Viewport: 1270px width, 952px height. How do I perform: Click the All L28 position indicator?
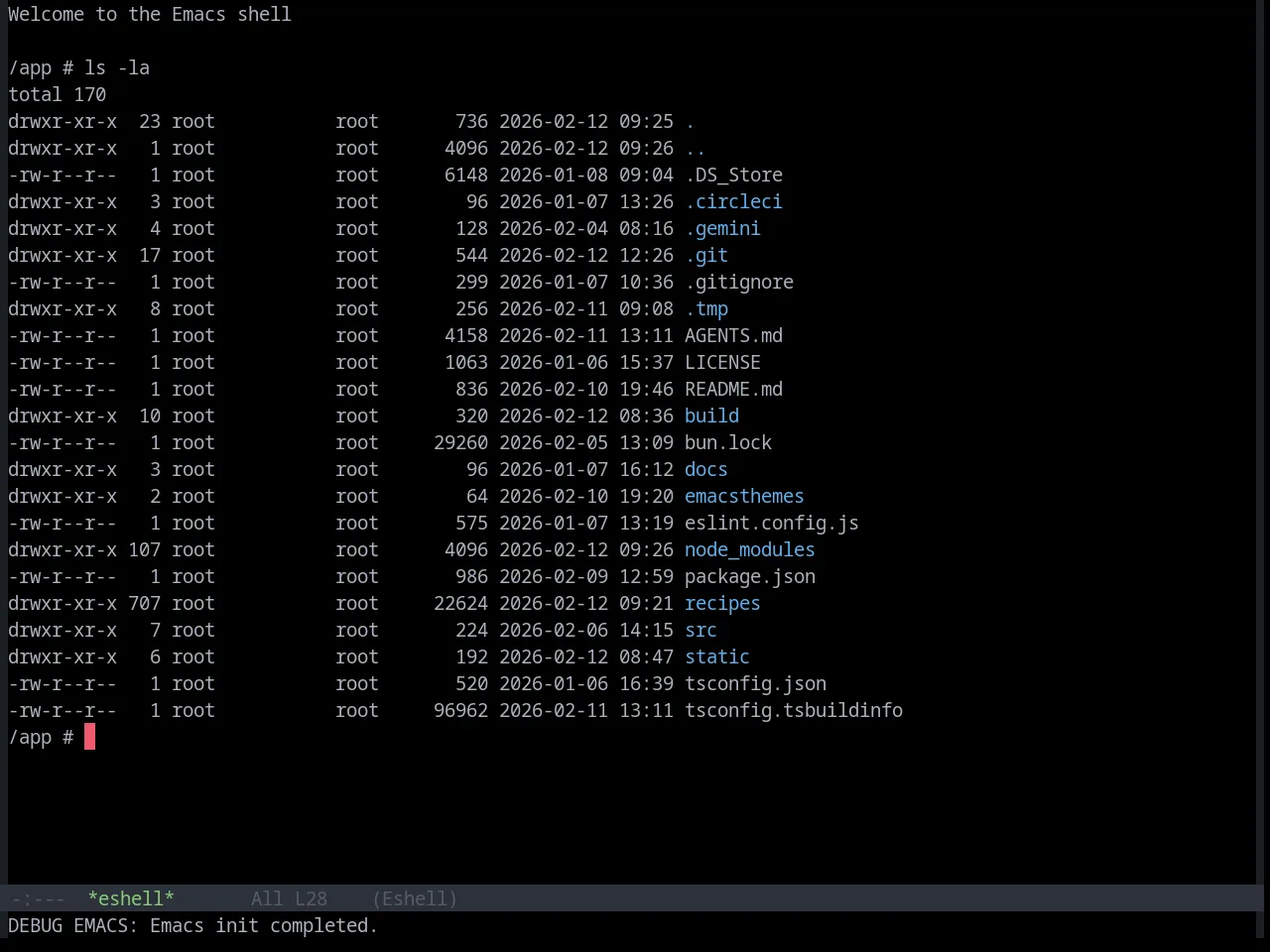(289, 898)
